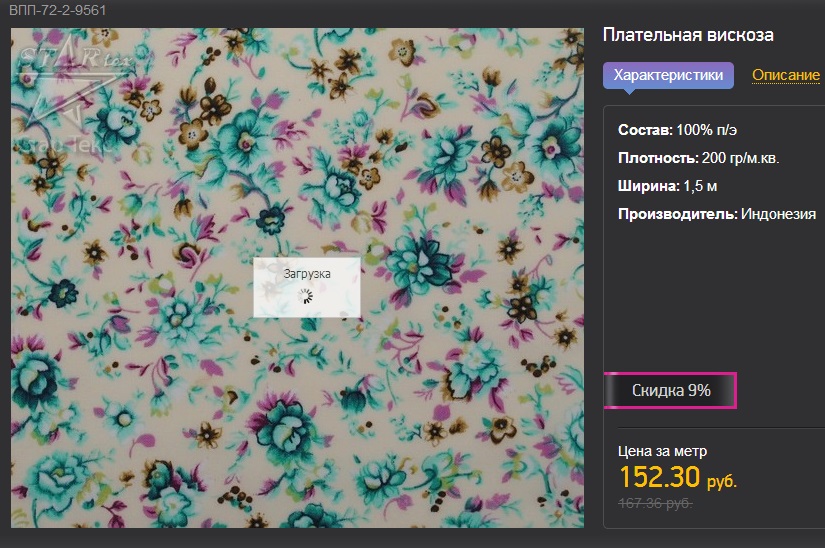The height and width of the screenshot is (548, 825).
Task: Select the Ширина: 1,5 м line
Action: point(675,186)
